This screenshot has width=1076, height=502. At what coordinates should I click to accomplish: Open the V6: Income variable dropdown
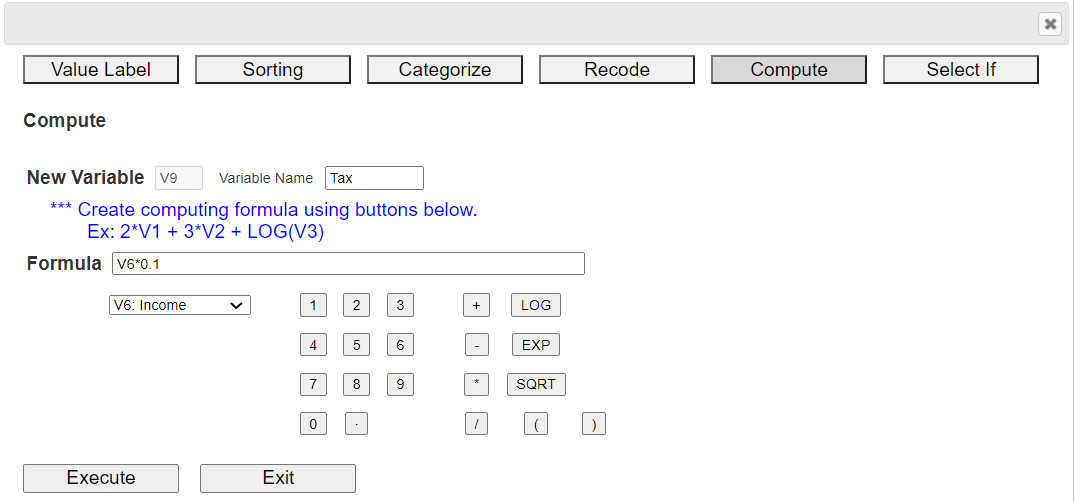coord(180,305)
